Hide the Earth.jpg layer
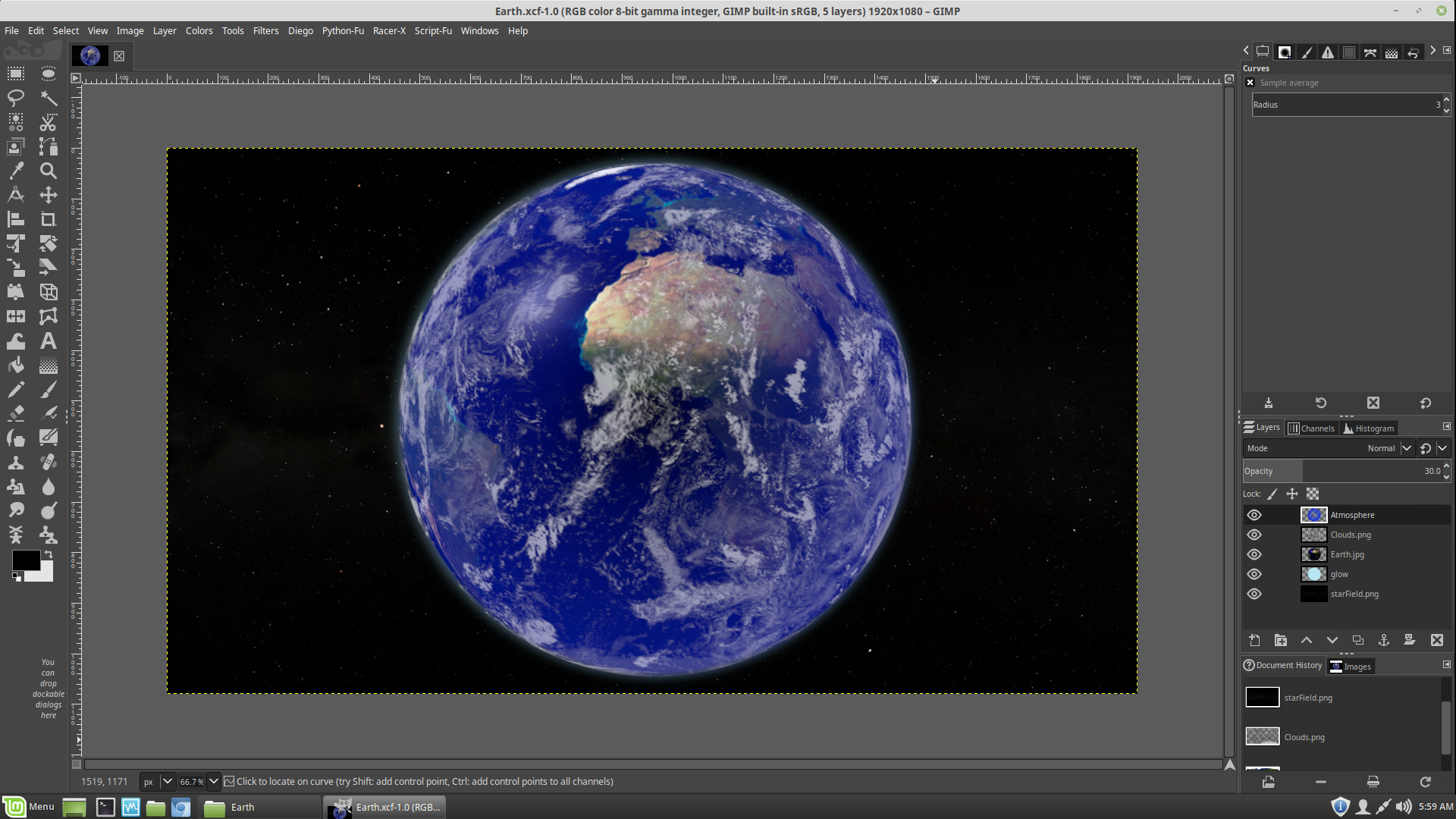 pyautogui.click(x=1254, y=554)
